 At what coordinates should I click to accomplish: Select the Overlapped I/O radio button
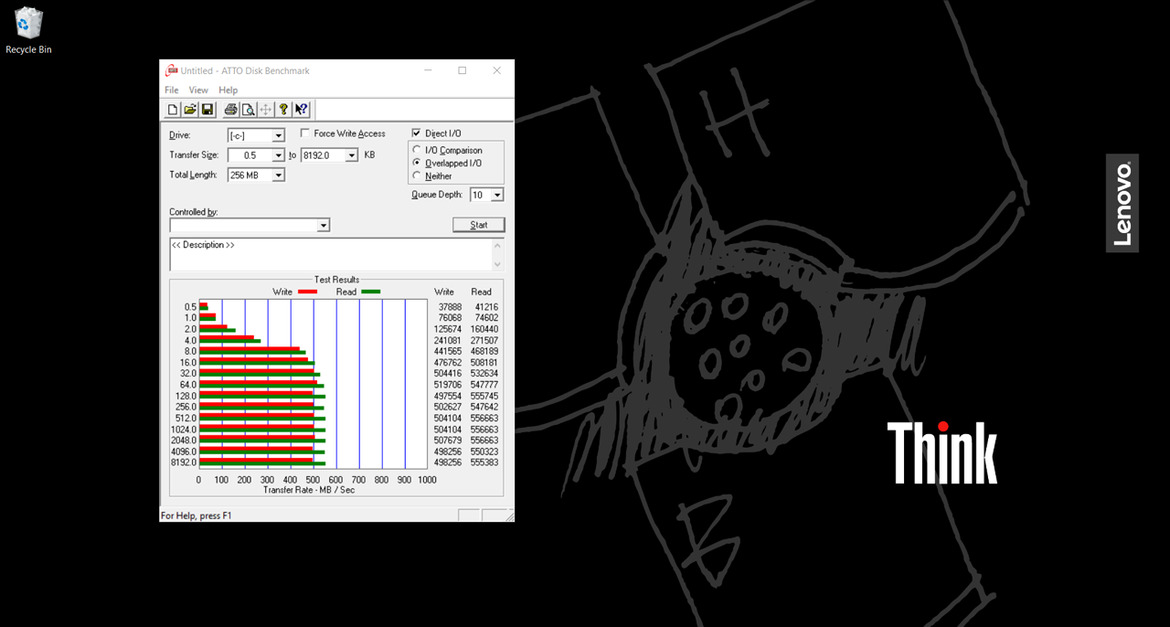click(x=416, y=163)
